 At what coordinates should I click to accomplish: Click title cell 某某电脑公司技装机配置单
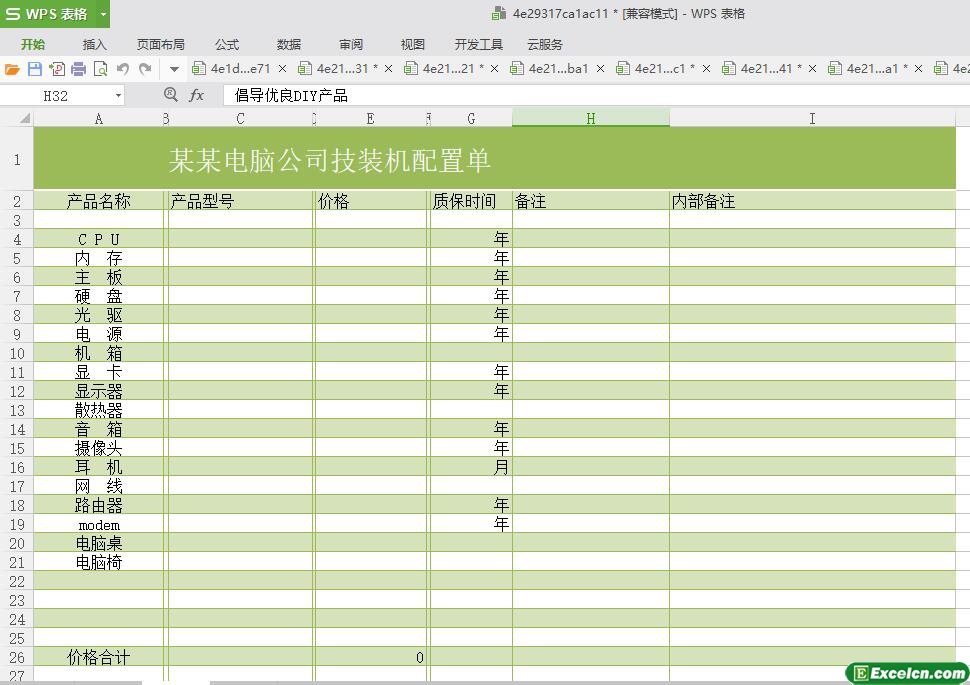coord(329,160)
